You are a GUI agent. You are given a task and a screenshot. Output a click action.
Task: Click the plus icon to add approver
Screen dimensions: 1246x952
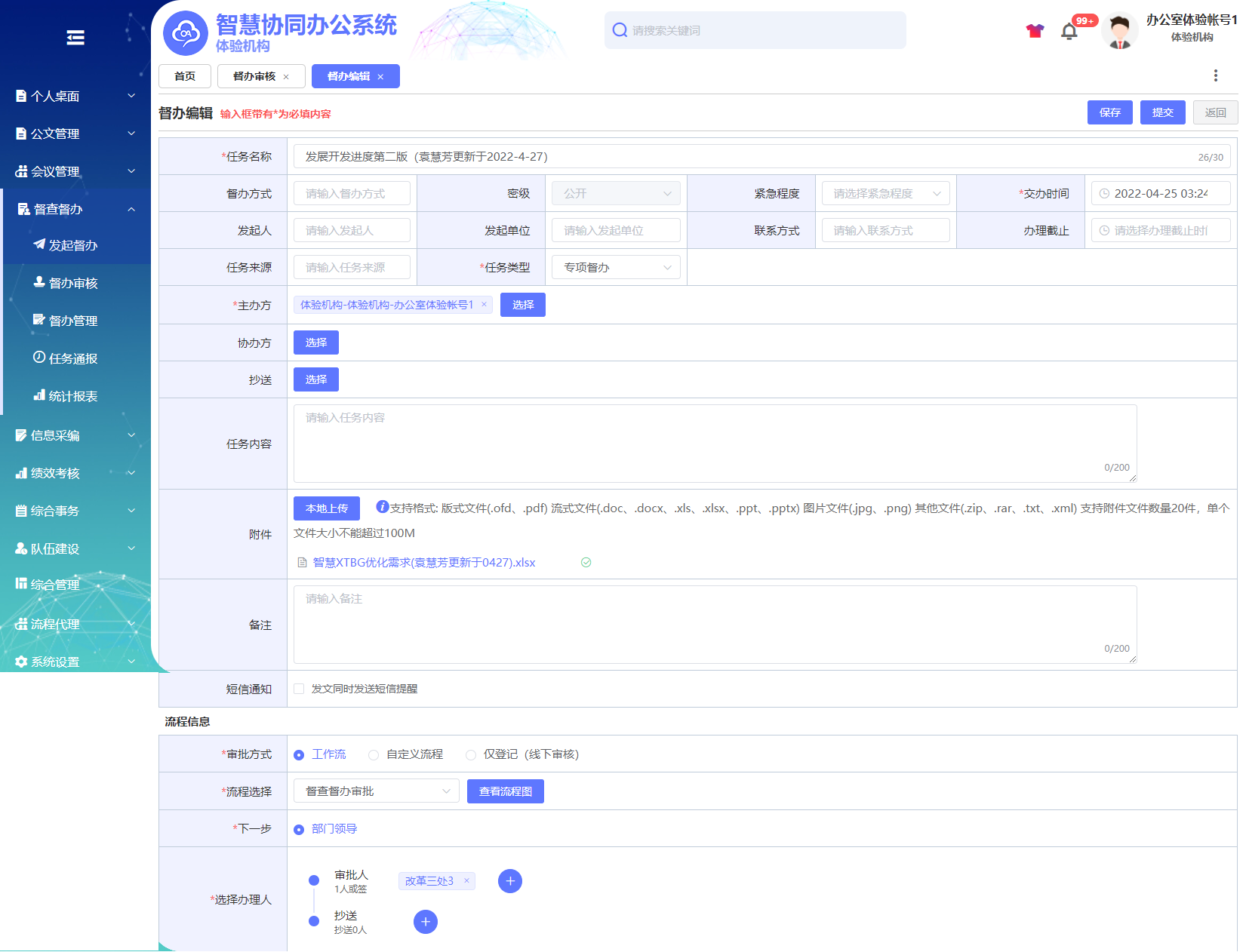[x=510, y=881]
